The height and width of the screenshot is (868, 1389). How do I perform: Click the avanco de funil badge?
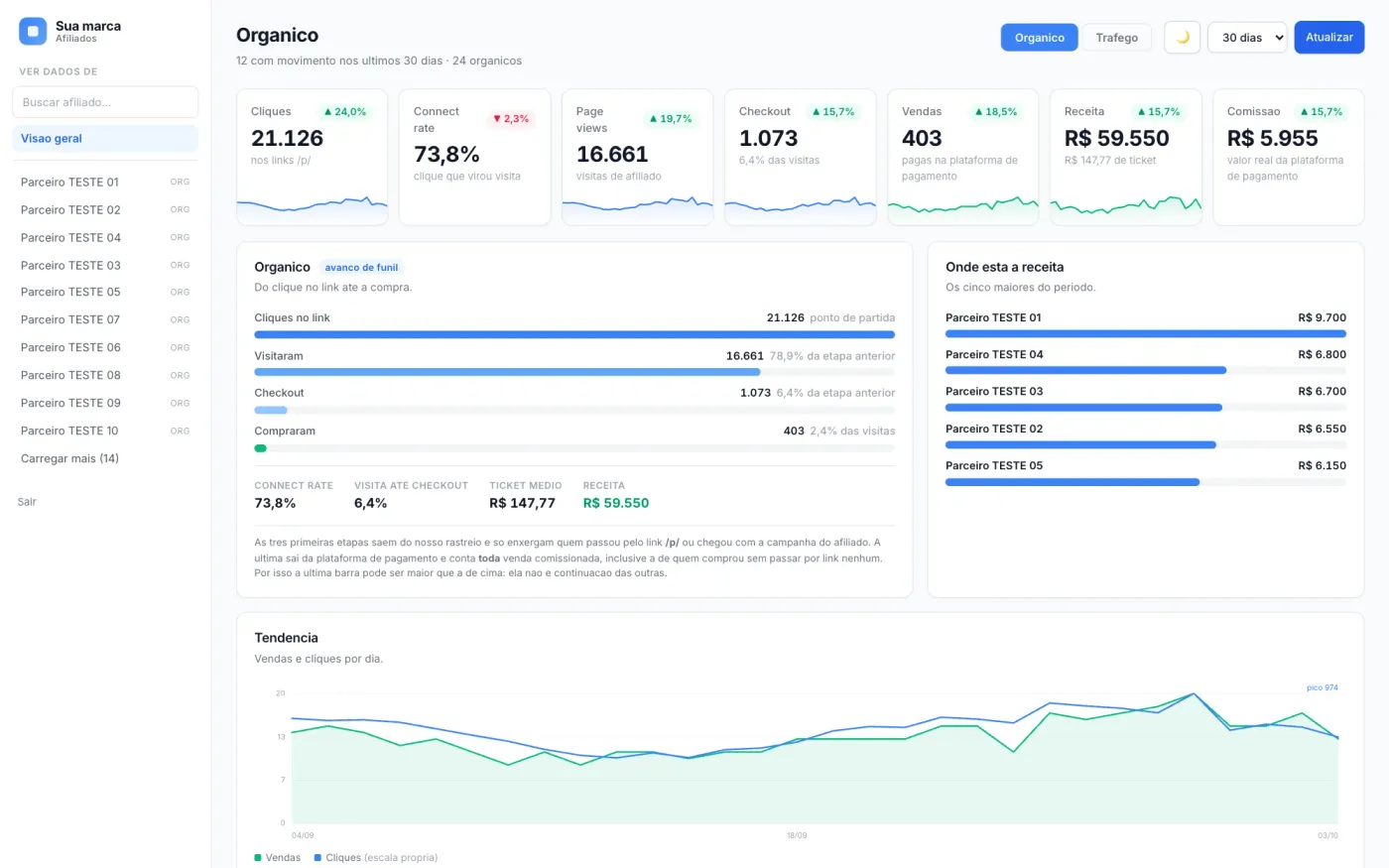[361, 268]
